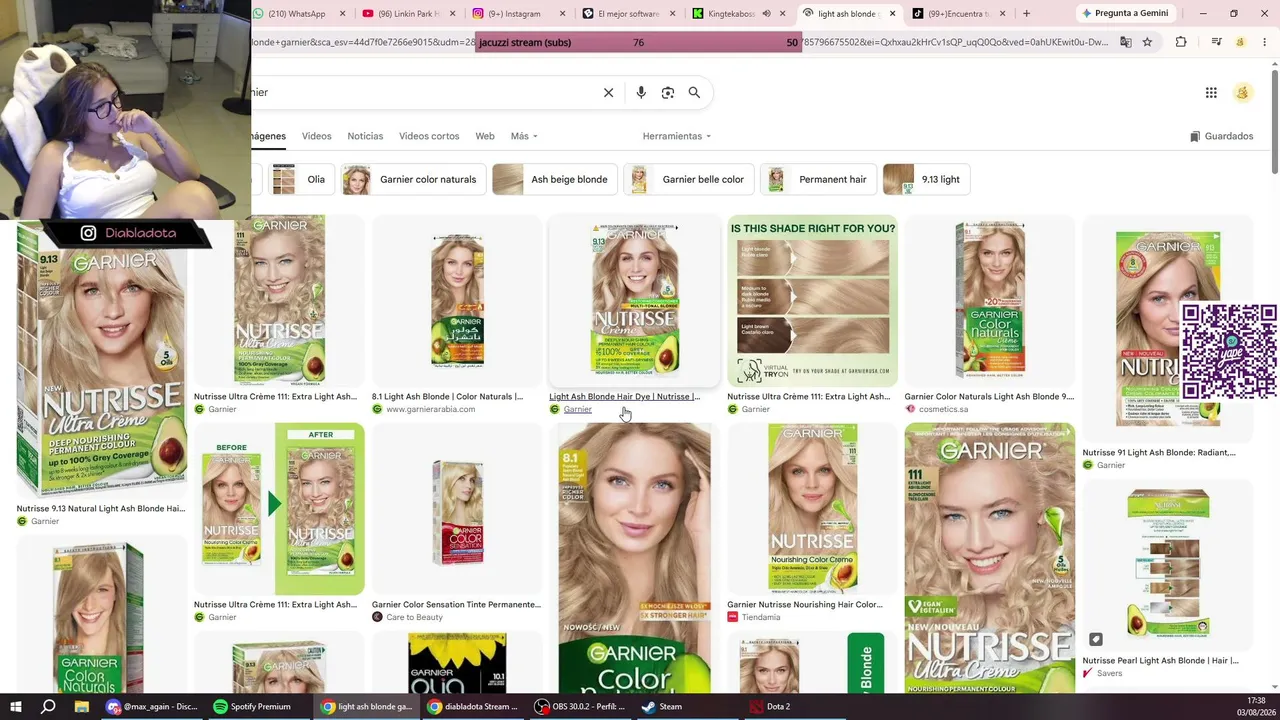Switch to OBS 30.0.2 in the taskbar
1280x720 pixels.
580,707
